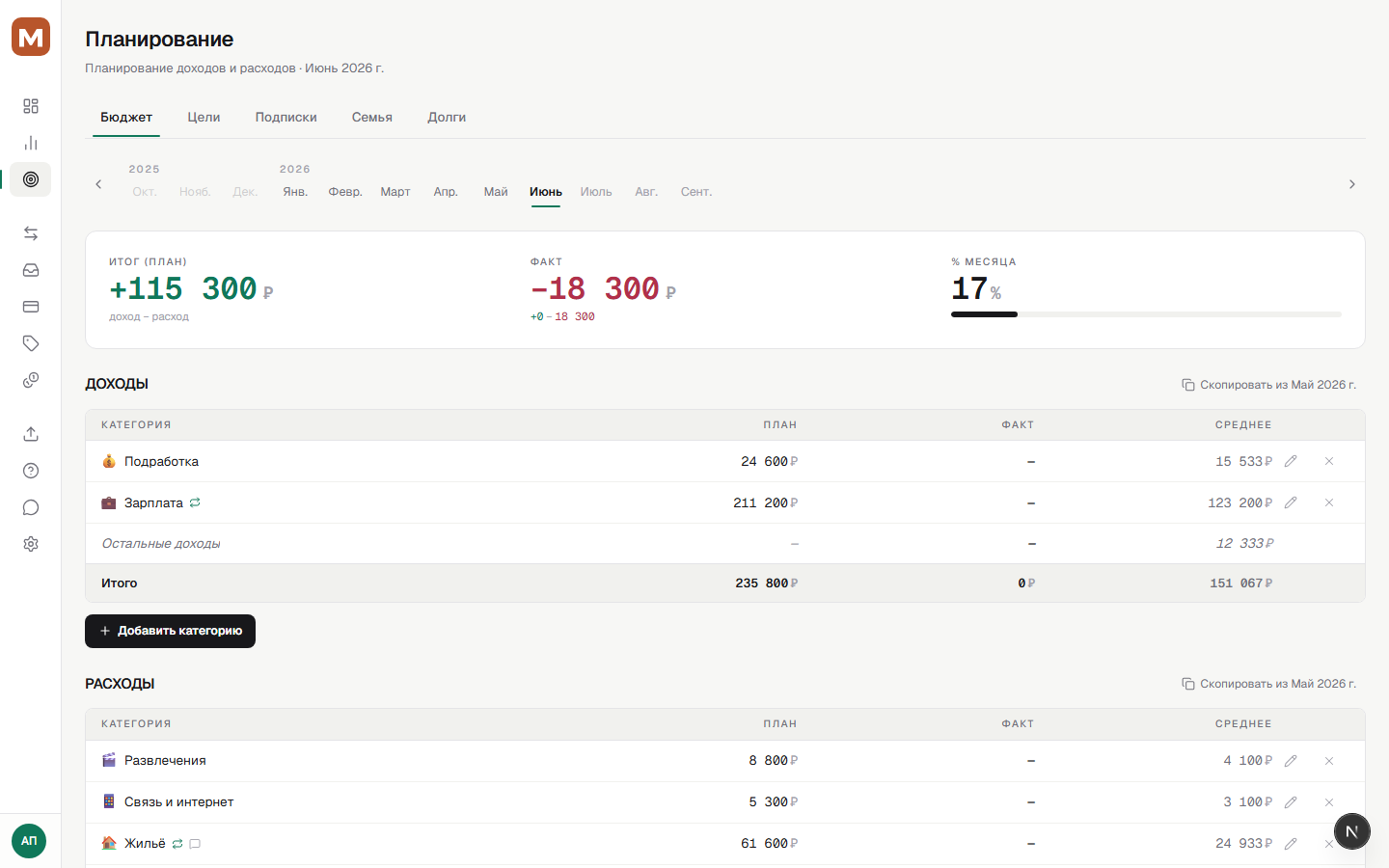Open the note icon on Жильё row
Image resolution: width=1389 pixels, height=868 pixels.
195,844
